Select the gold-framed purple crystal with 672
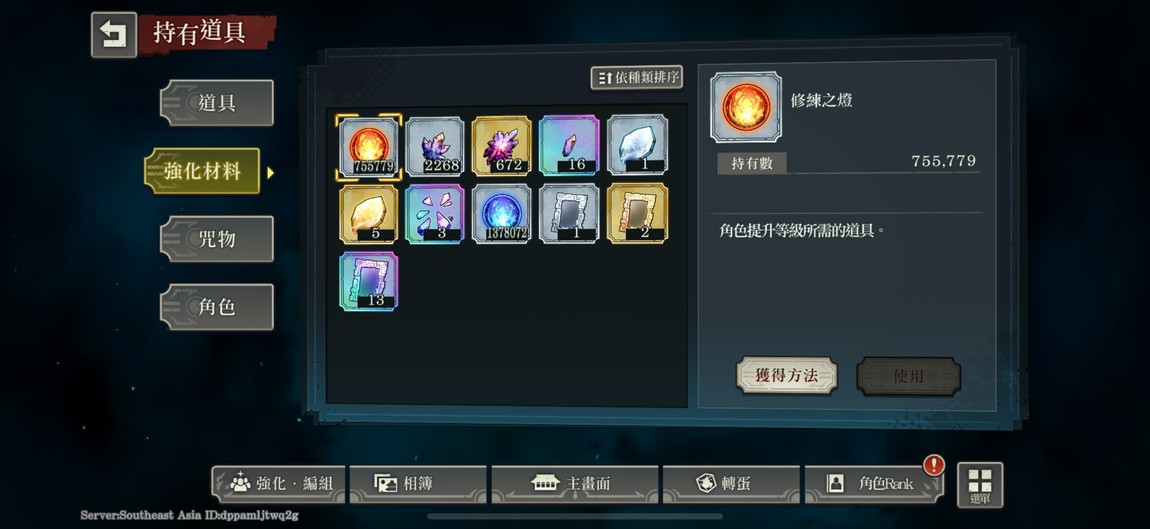 [502, 146]
